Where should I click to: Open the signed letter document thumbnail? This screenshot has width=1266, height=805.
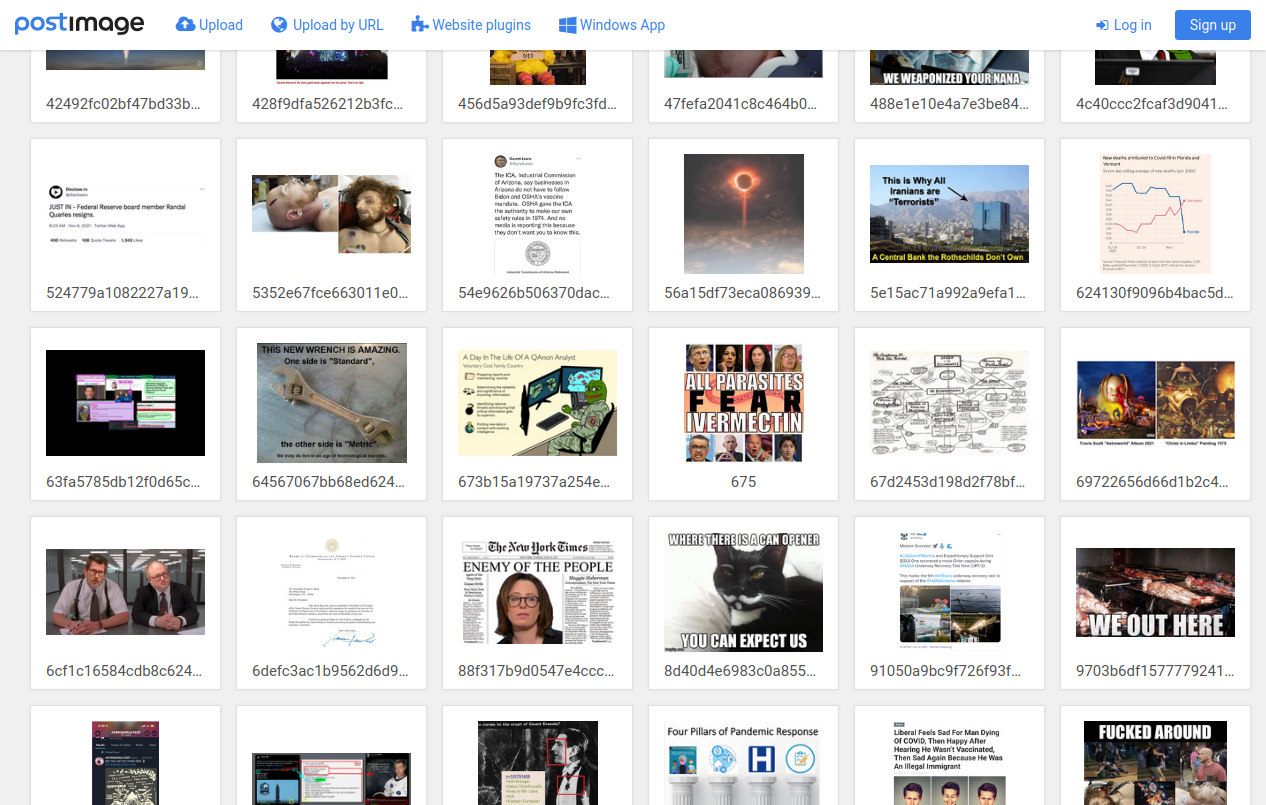click(331, 592)
